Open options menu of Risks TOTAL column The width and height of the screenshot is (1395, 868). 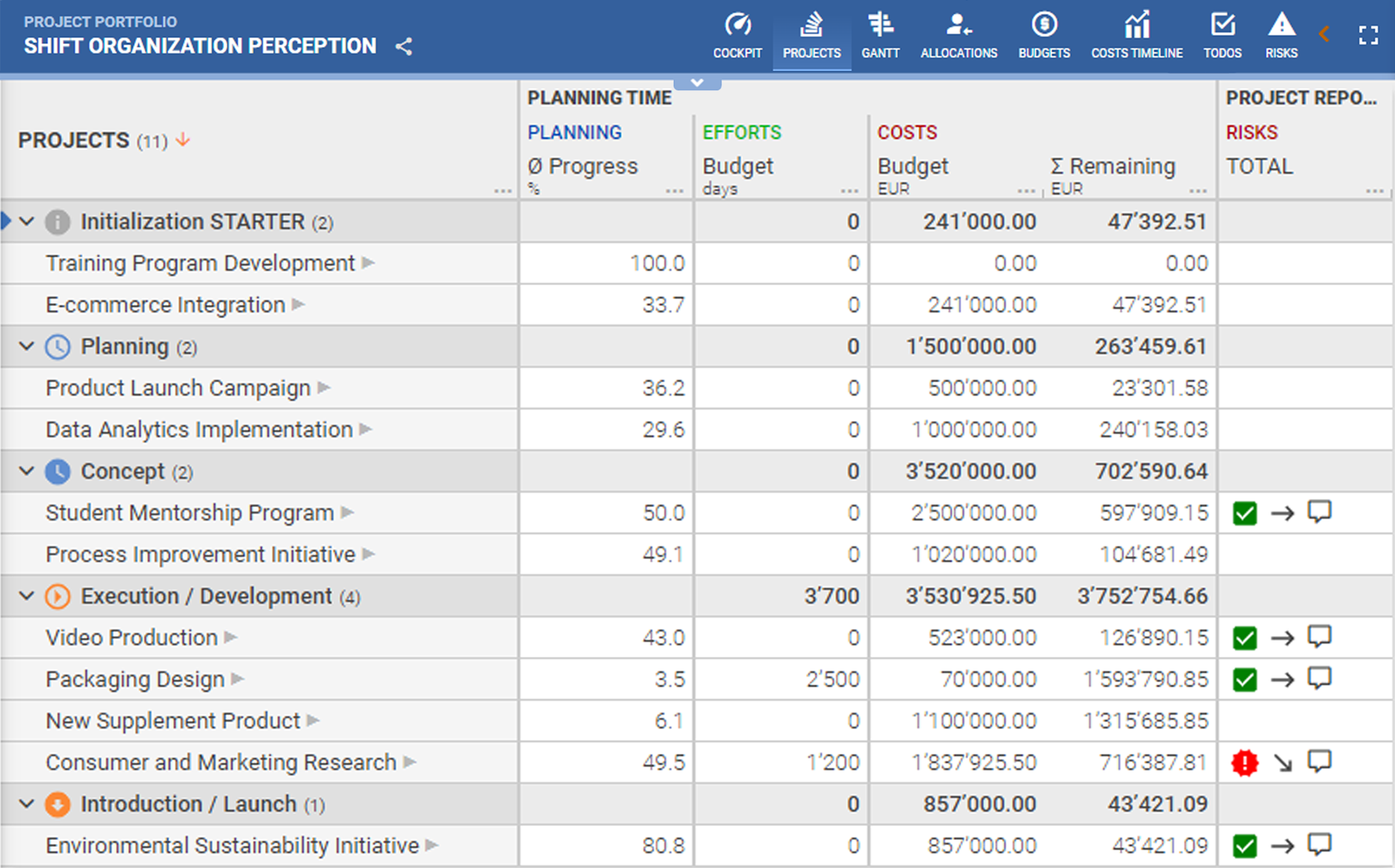click(1375, 191)
